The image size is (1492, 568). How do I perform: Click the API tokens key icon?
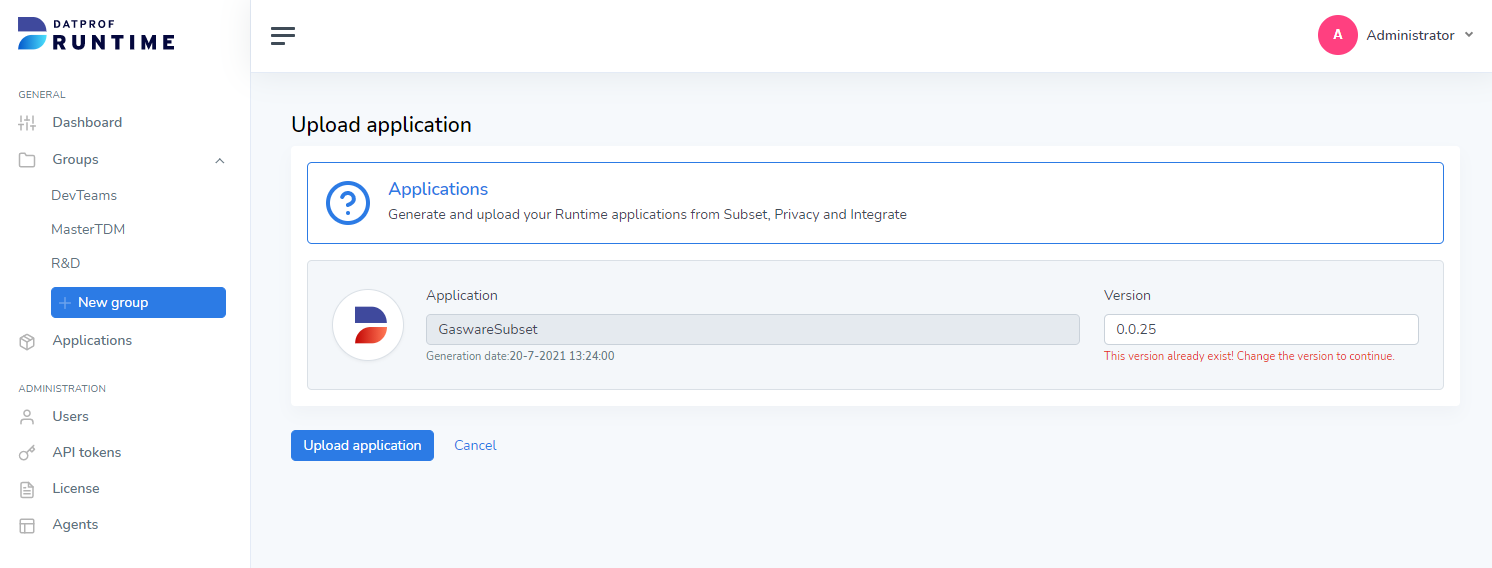click(27, 453)
